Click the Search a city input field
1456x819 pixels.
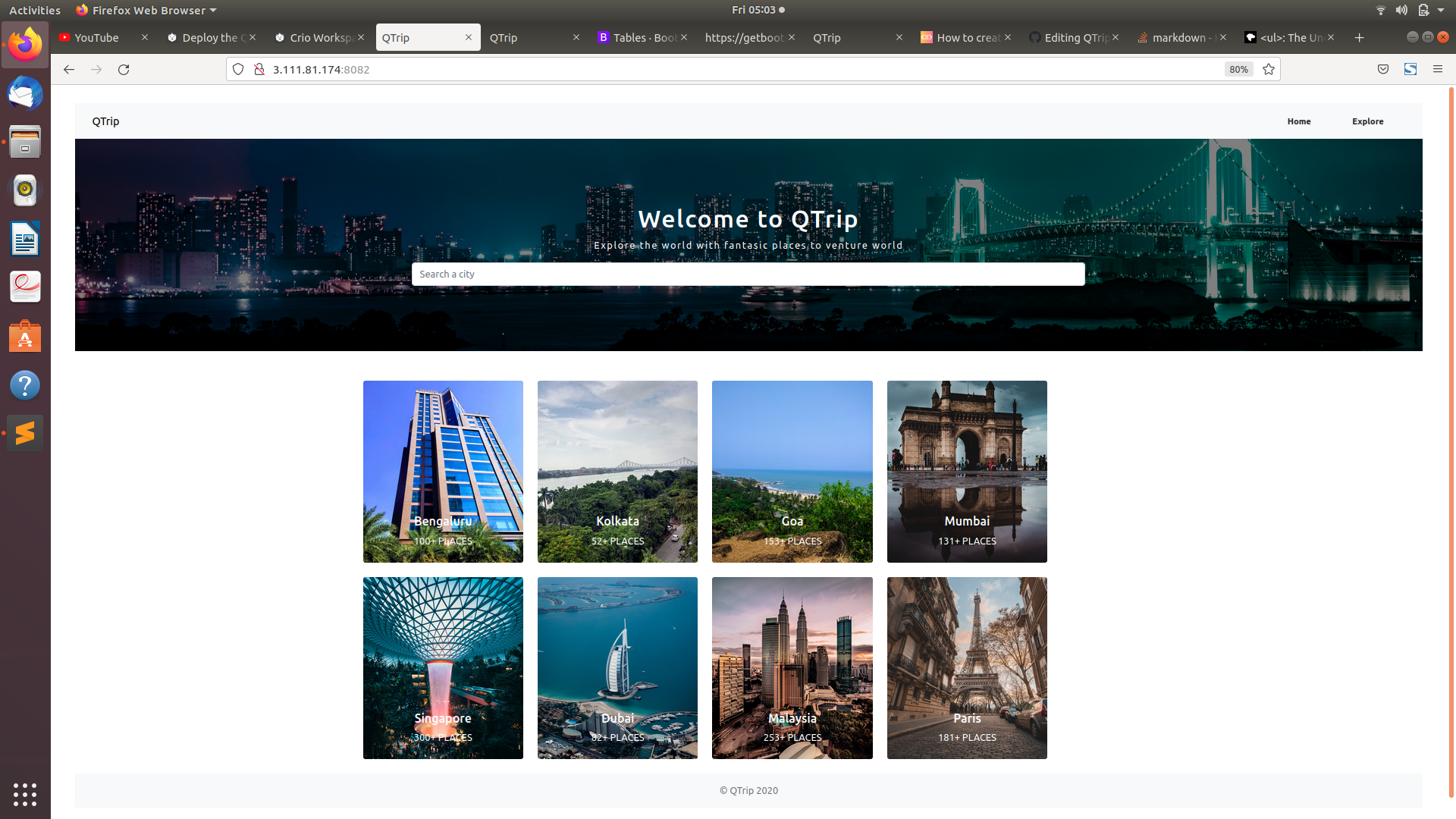(748, 274)
